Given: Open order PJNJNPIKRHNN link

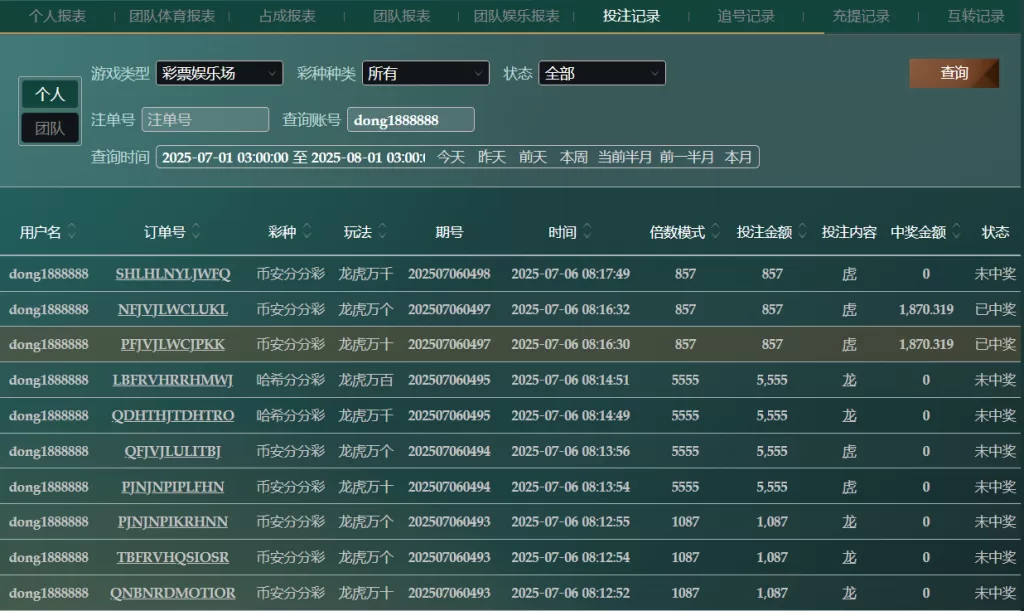Looking at the screenshot, I should [x=173, y=522].
